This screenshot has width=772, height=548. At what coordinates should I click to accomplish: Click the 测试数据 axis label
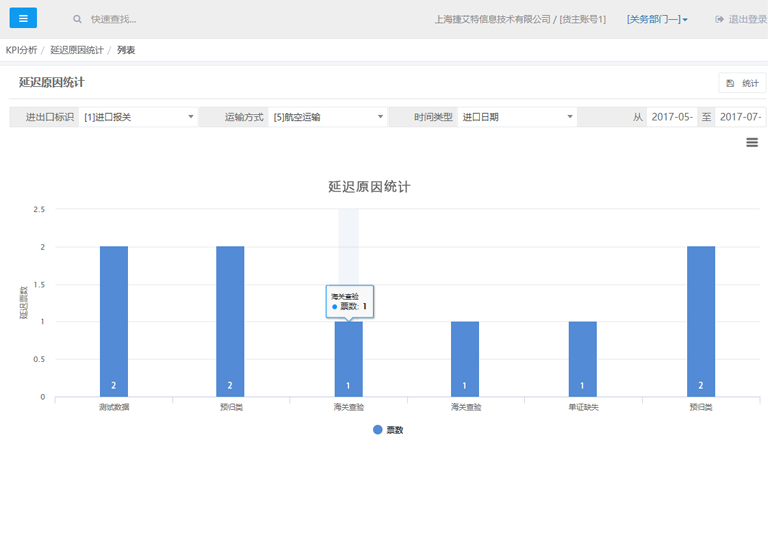click(x=114, y=407)
